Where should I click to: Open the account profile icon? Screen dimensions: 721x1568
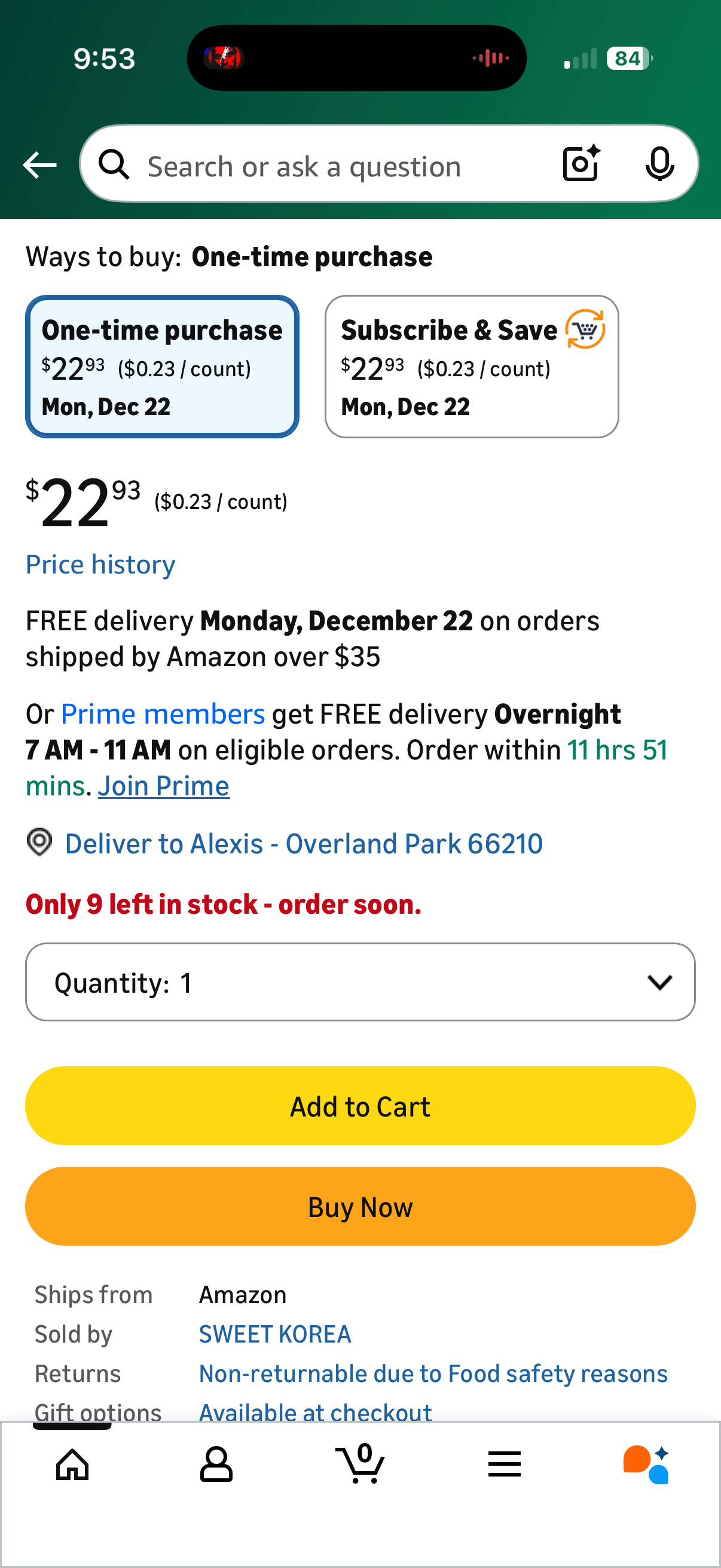tap(216, 1464)
